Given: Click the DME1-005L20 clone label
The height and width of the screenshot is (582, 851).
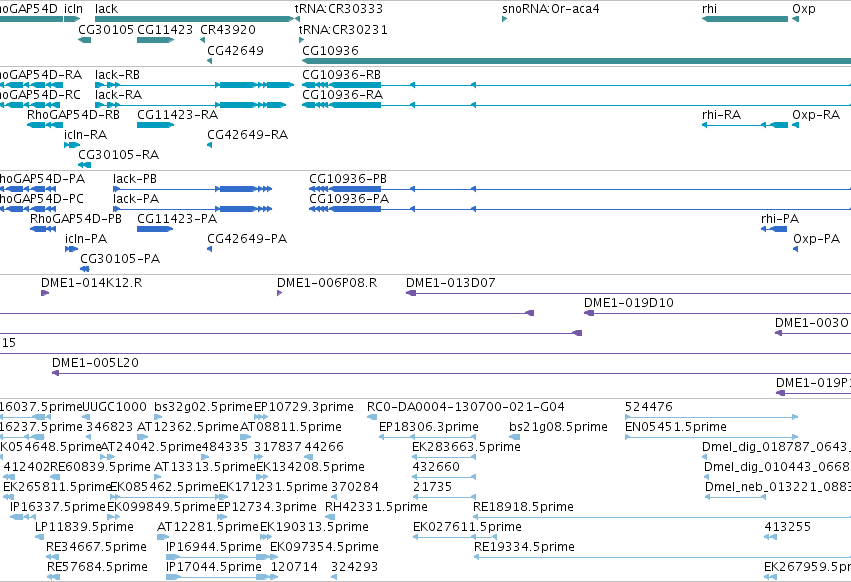Looking at the screenshot, I should (96, 363).
